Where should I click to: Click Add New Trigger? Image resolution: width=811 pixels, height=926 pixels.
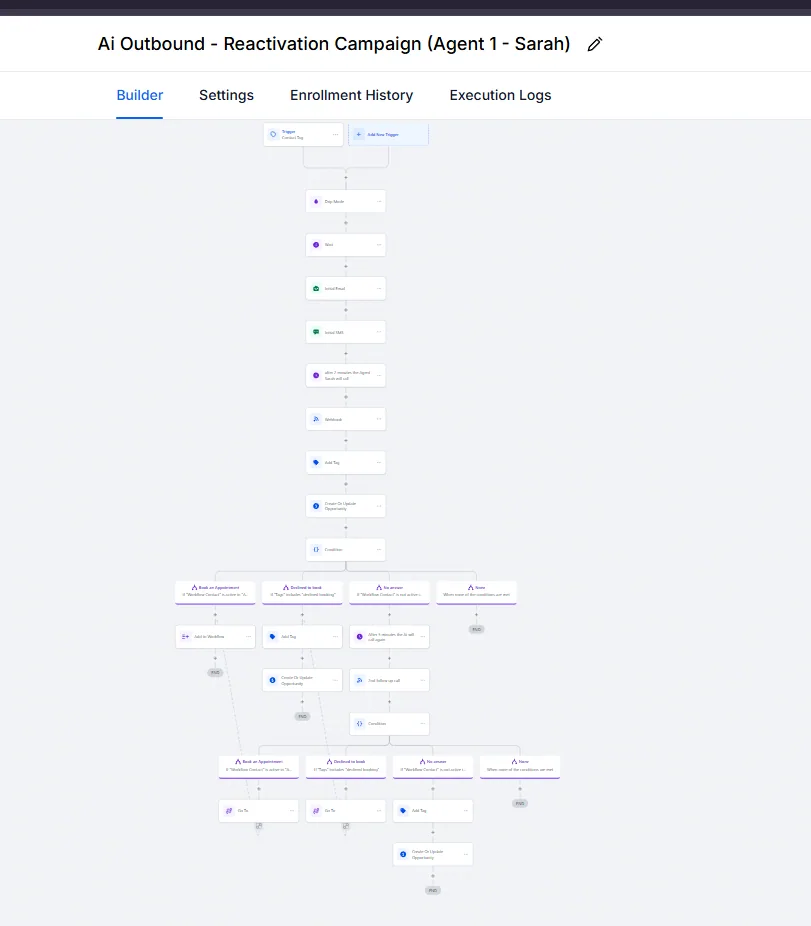coord(388,135)
